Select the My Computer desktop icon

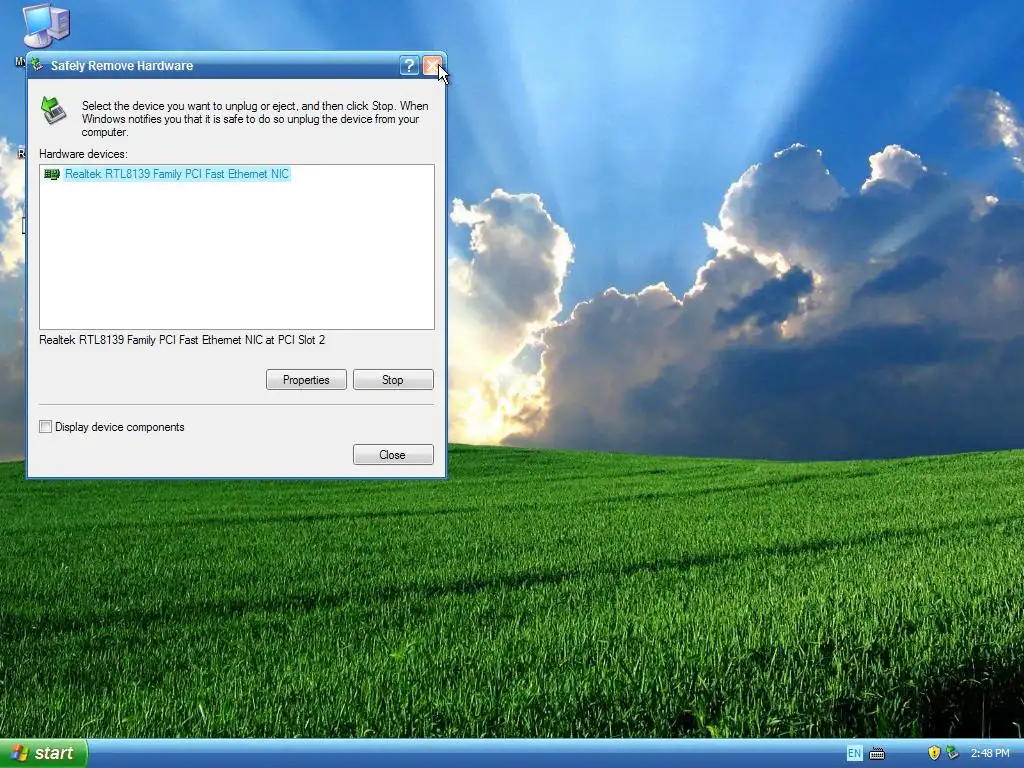point(46,26)
